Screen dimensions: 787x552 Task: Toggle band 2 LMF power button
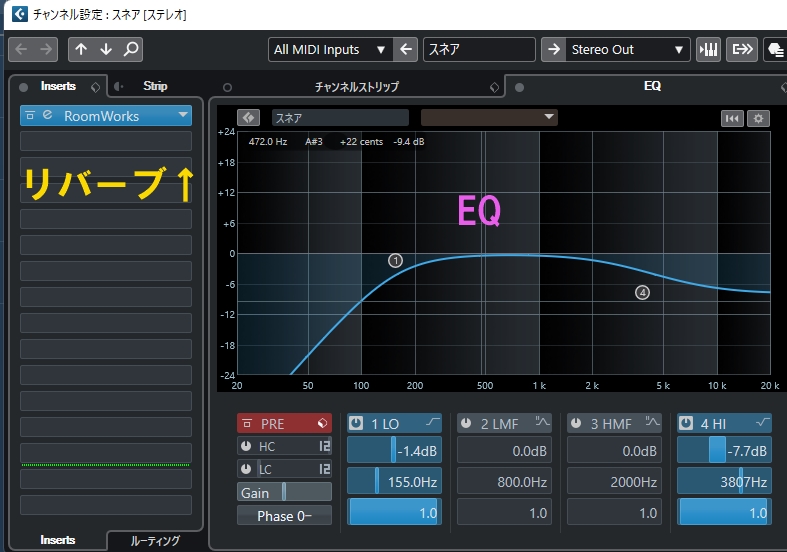(x=466, y=423)
